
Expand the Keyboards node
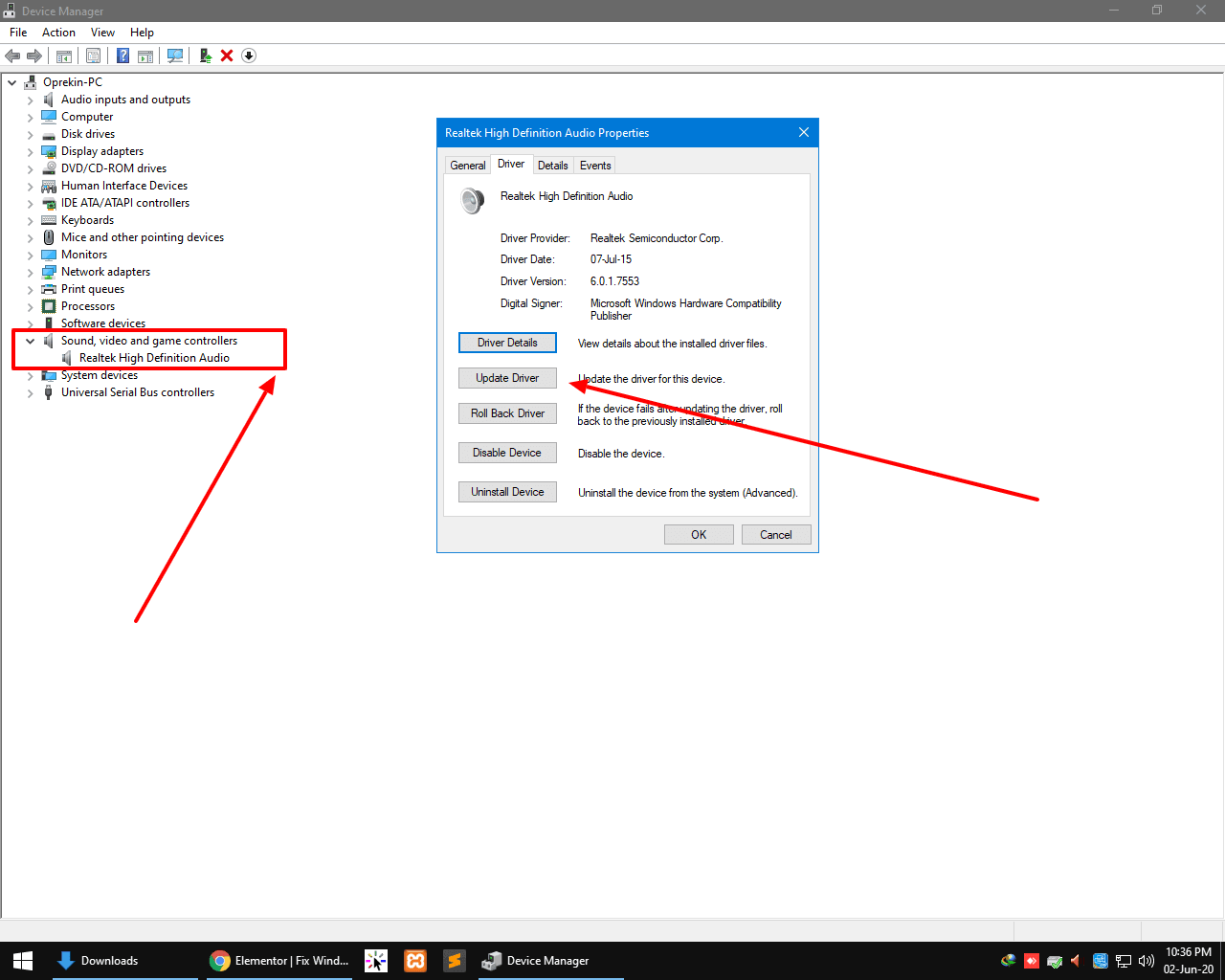click(31, 220)
